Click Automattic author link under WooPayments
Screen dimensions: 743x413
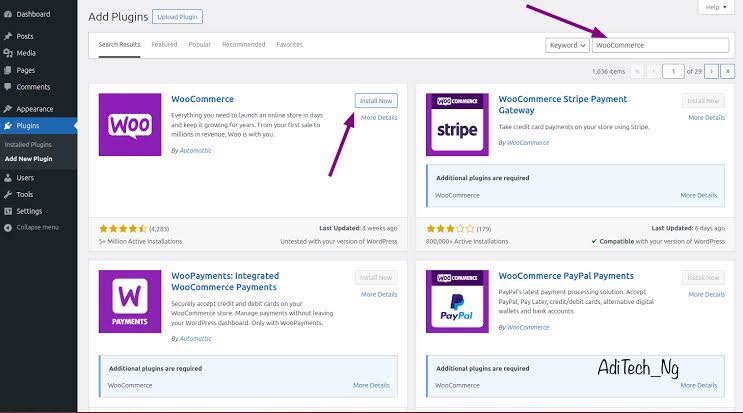point(195,339)
